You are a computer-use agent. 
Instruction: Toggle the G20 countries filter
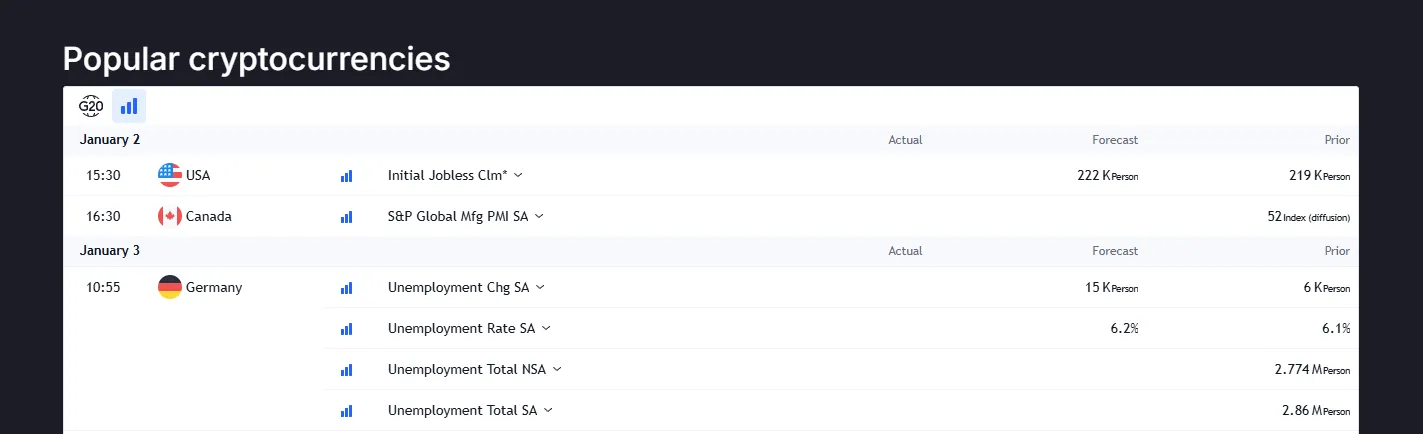(91, 106)
